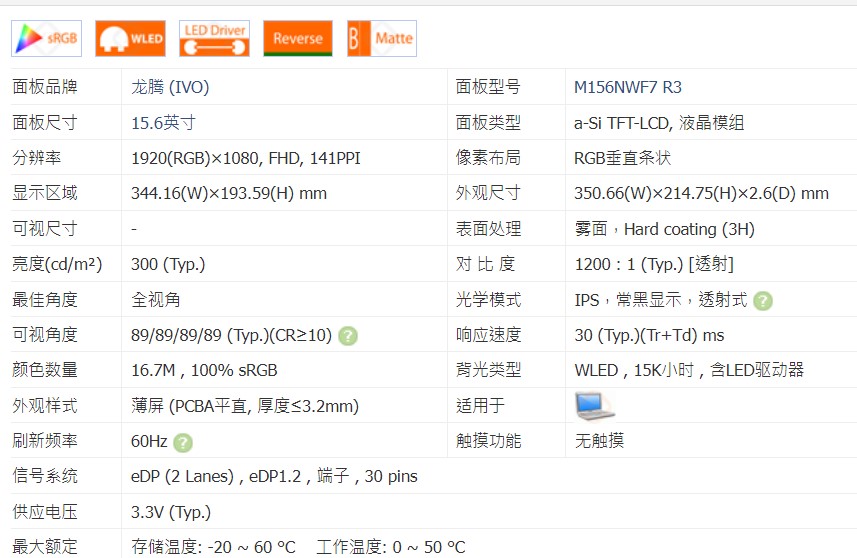Click the WLED backlight badge
The width and height of the screenshot is (857, 558).
coord(130,38)
